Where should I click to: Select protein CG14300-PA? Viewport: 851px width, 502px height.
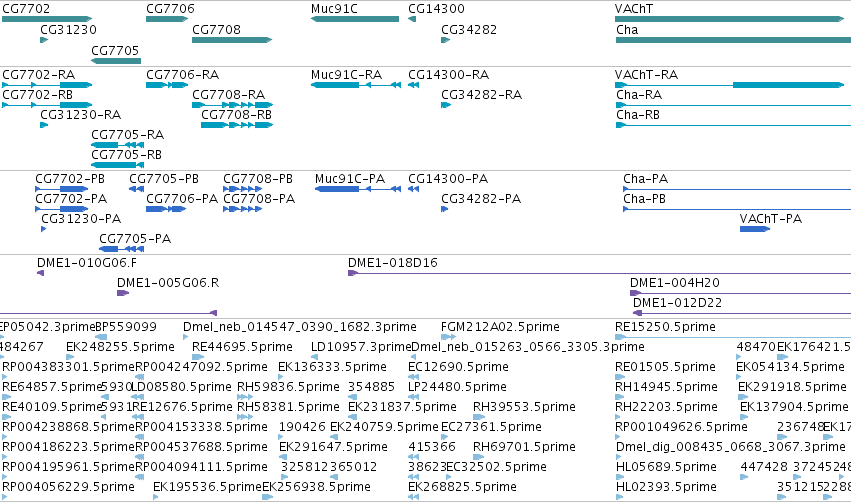414,189
